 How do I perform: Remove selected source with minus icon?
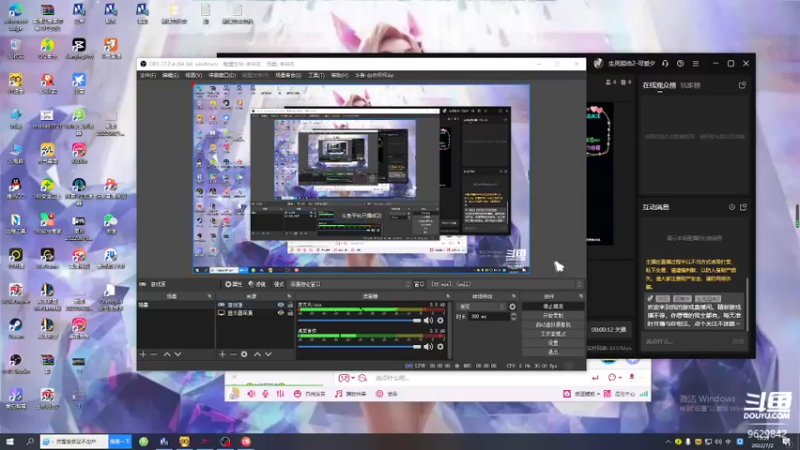tap(233, 354)
